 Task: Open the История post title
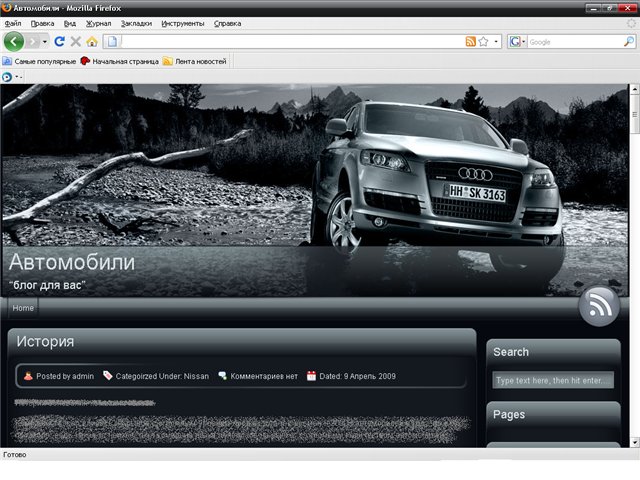click(45, 341)
